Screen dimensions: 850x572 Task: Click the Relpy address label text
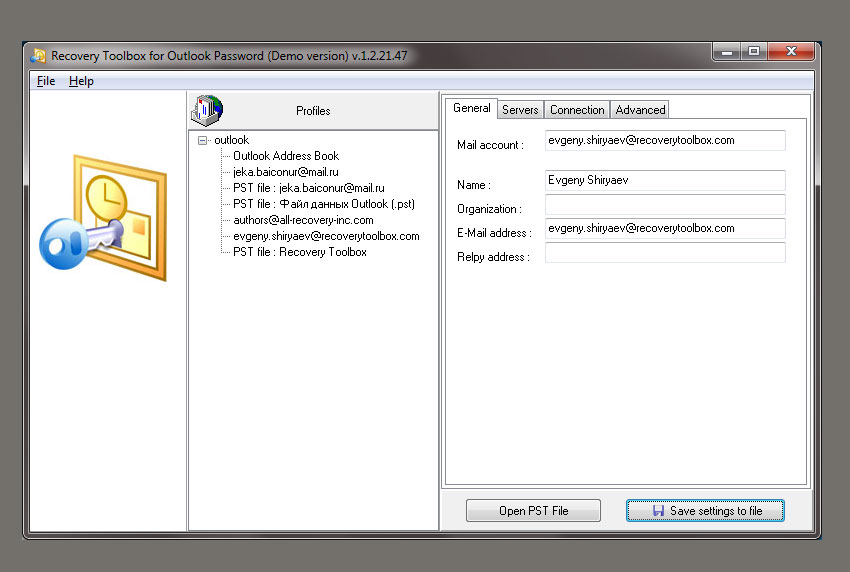coord(493,257)
